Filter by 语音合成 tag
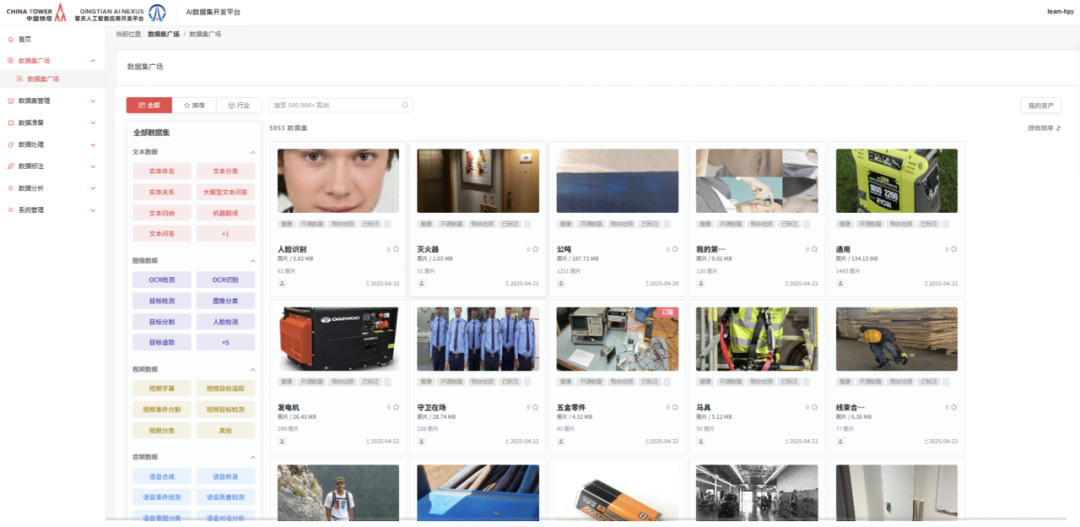1080x527 pixels. [x=162, y=476]
